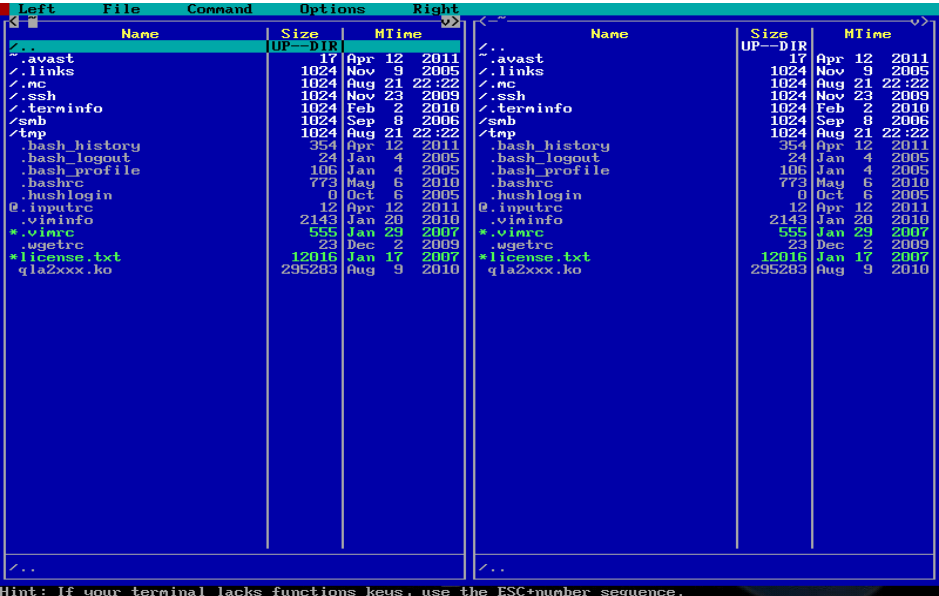Screen dimensions: 939x596
Task: Open the left panel listing pulldown chevron
Action: click(x=447, y=20)
